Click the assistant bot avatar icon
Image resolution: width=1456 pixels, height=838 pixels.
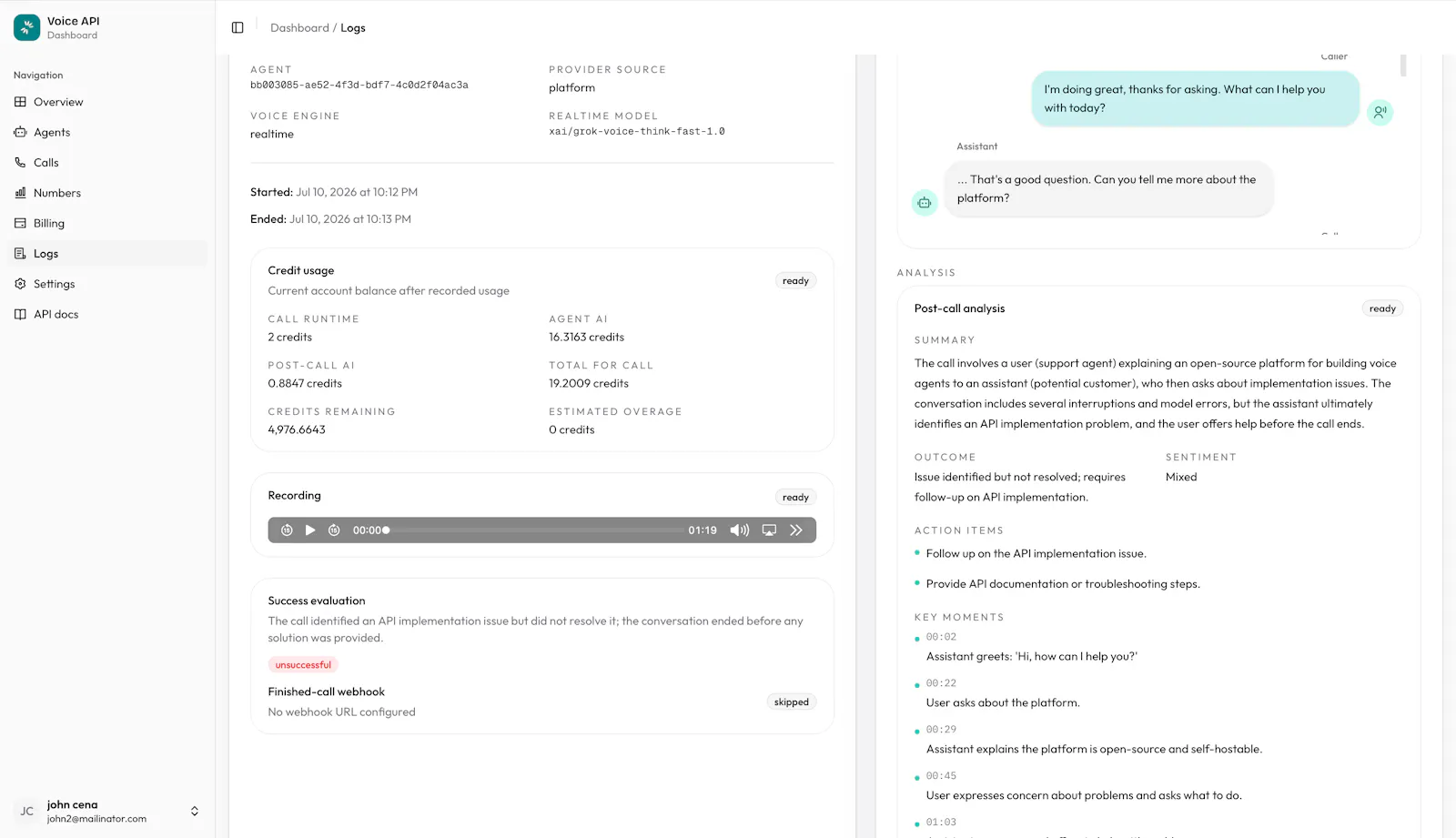point(925,203)
